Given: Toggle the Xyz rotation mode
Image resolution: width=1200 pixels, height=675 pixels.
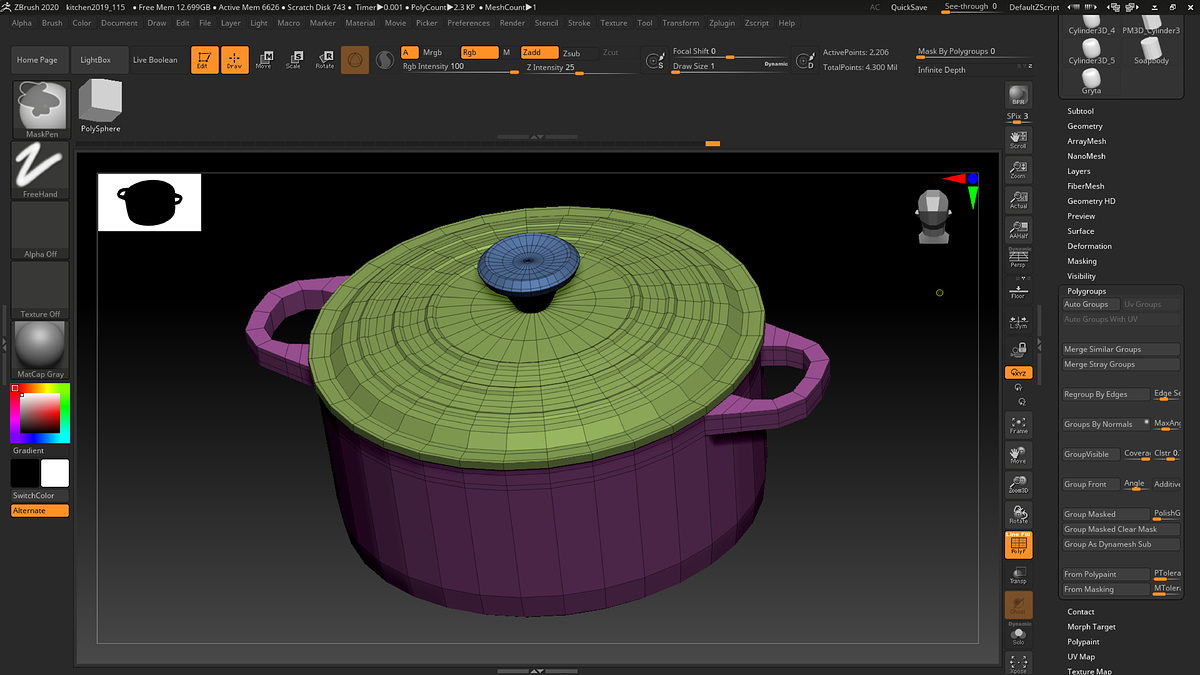Looking at the screenshot, I should (x=1018, y=372).
